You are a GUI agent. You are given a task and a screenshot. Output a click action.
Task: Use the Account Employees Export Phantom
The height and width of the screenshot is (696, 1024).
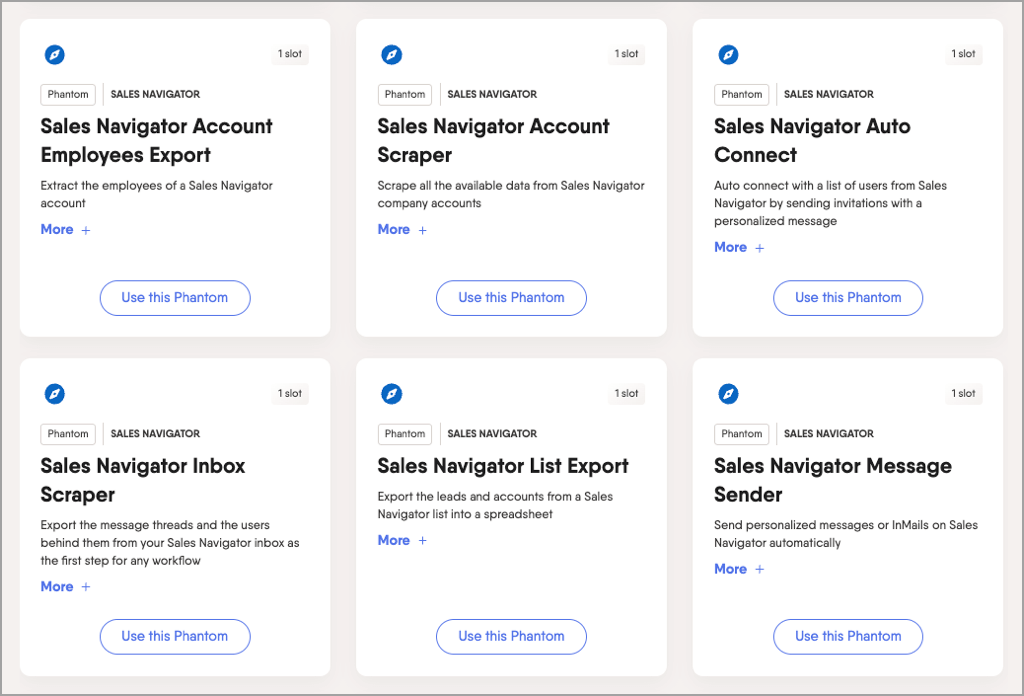[x=175, y=298]
